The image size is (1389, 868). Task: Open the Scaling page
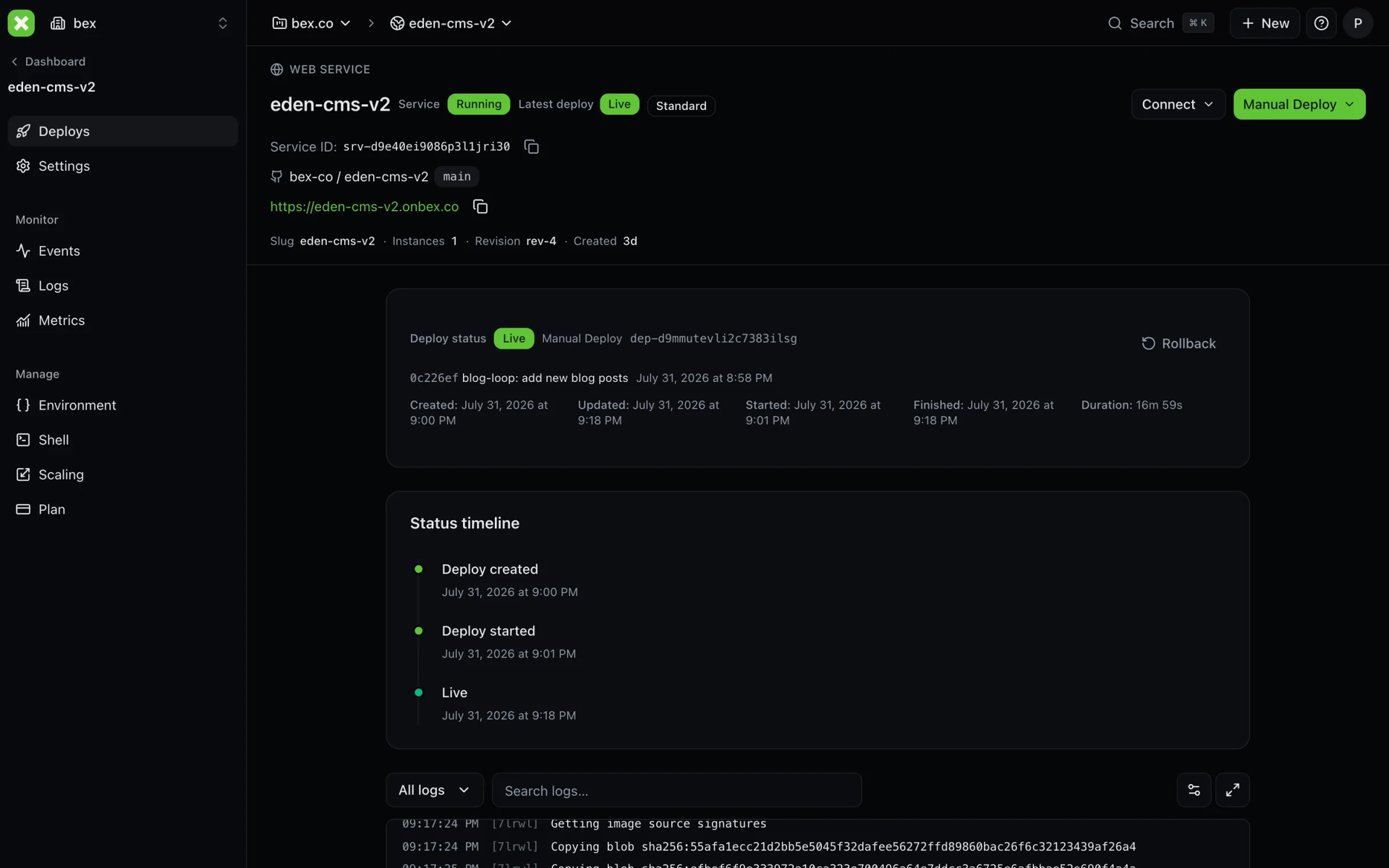tap(123, 475)
